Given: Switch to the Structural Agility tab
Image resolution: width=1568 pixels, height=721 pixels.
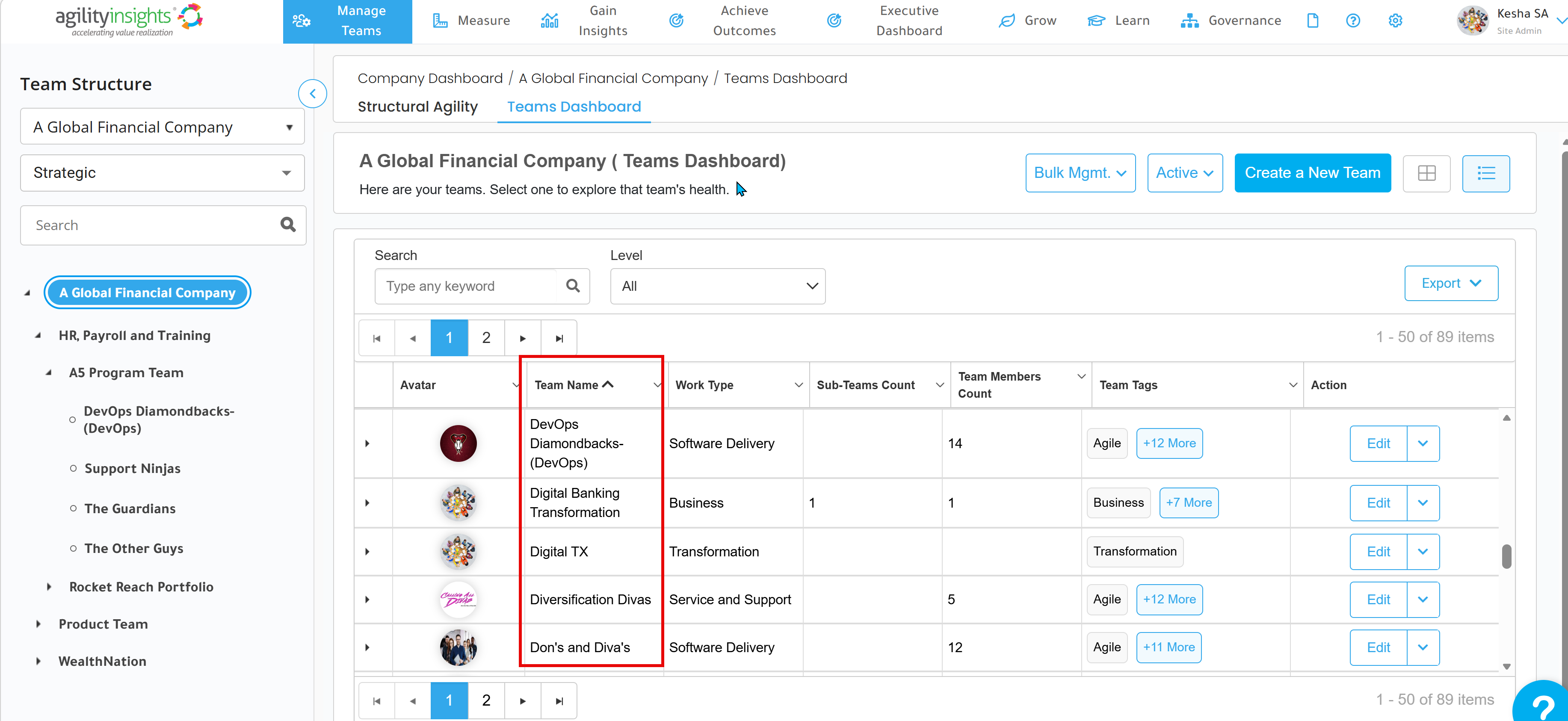Looking at the screenshot, I should (x=417, y=106).
